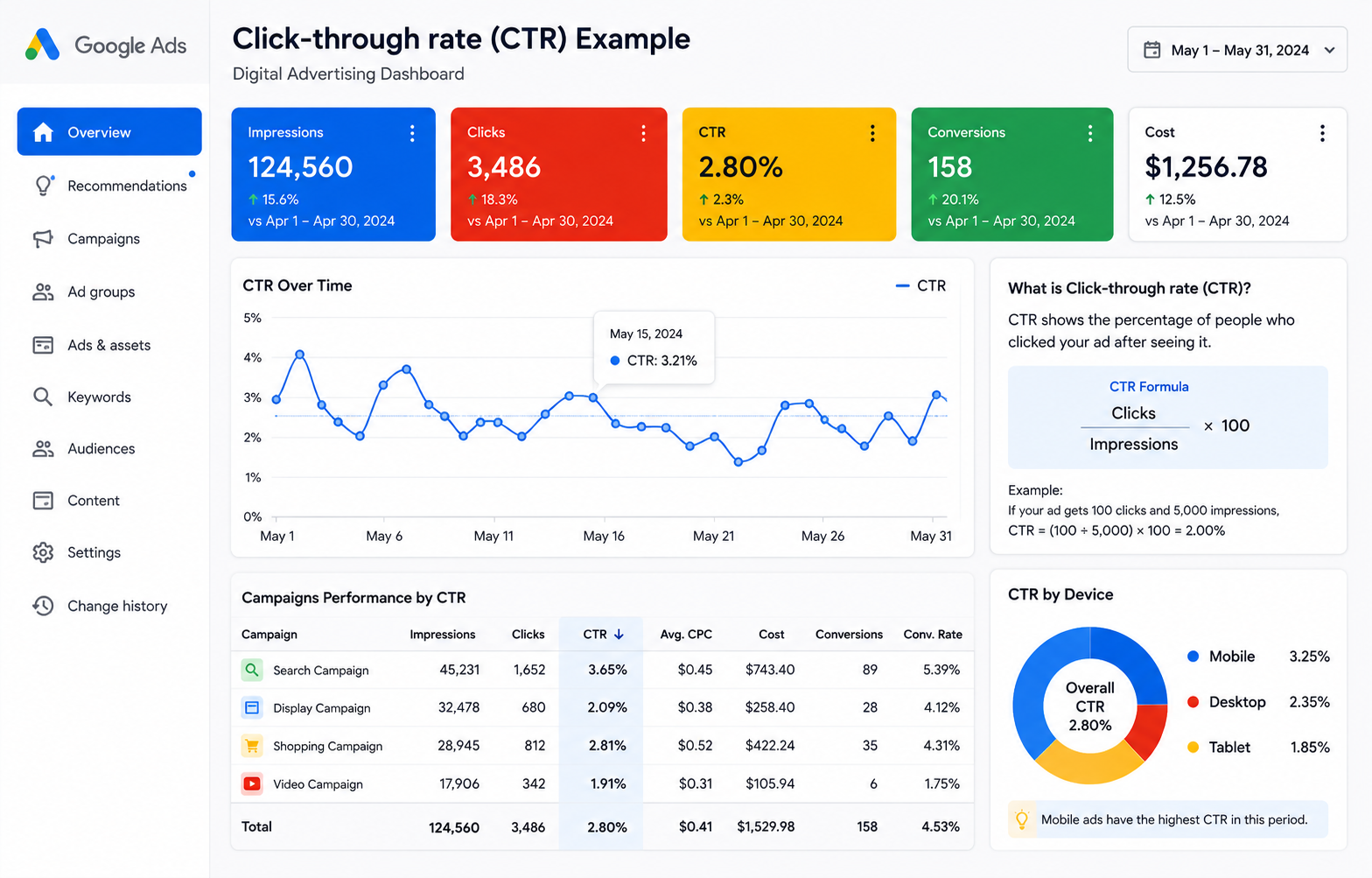Viewport: 1372px width, 878px height.
Task: Click Search Campaign CTR value 3.65%
Action: pyautogui.click(x=607, y=670)
